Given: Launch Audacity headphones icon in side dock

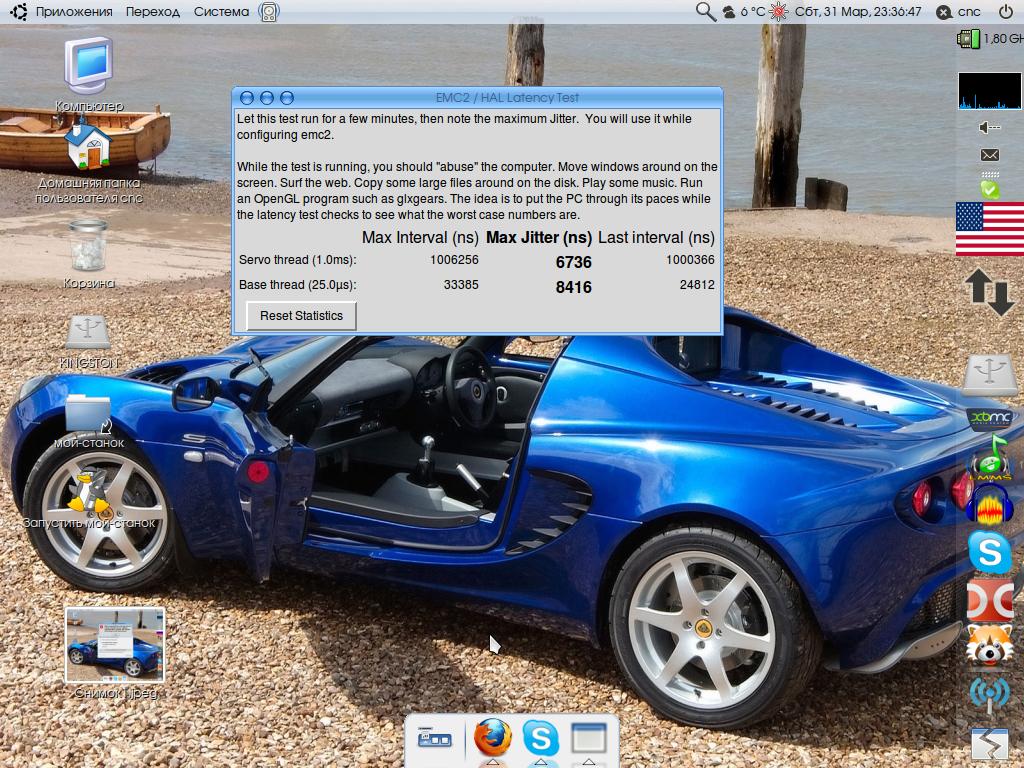Looking at the screenshot, I should [x=990, y=504].
